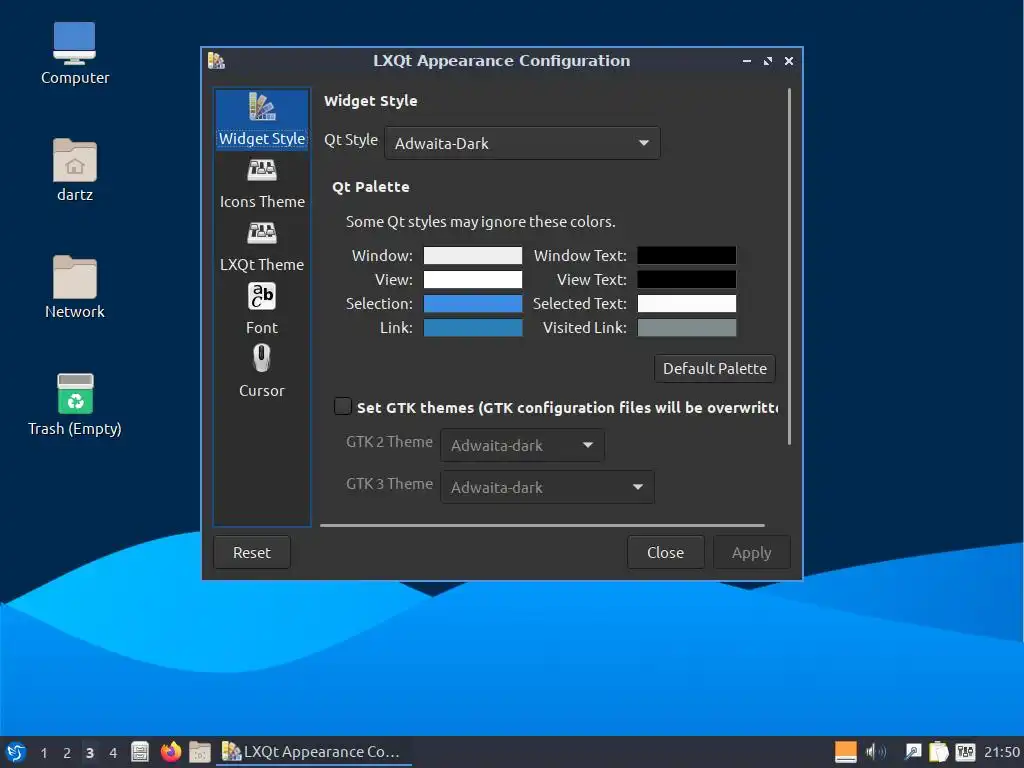
Task: Open the GTK 3 Theme dropdown
Action: 547,487
